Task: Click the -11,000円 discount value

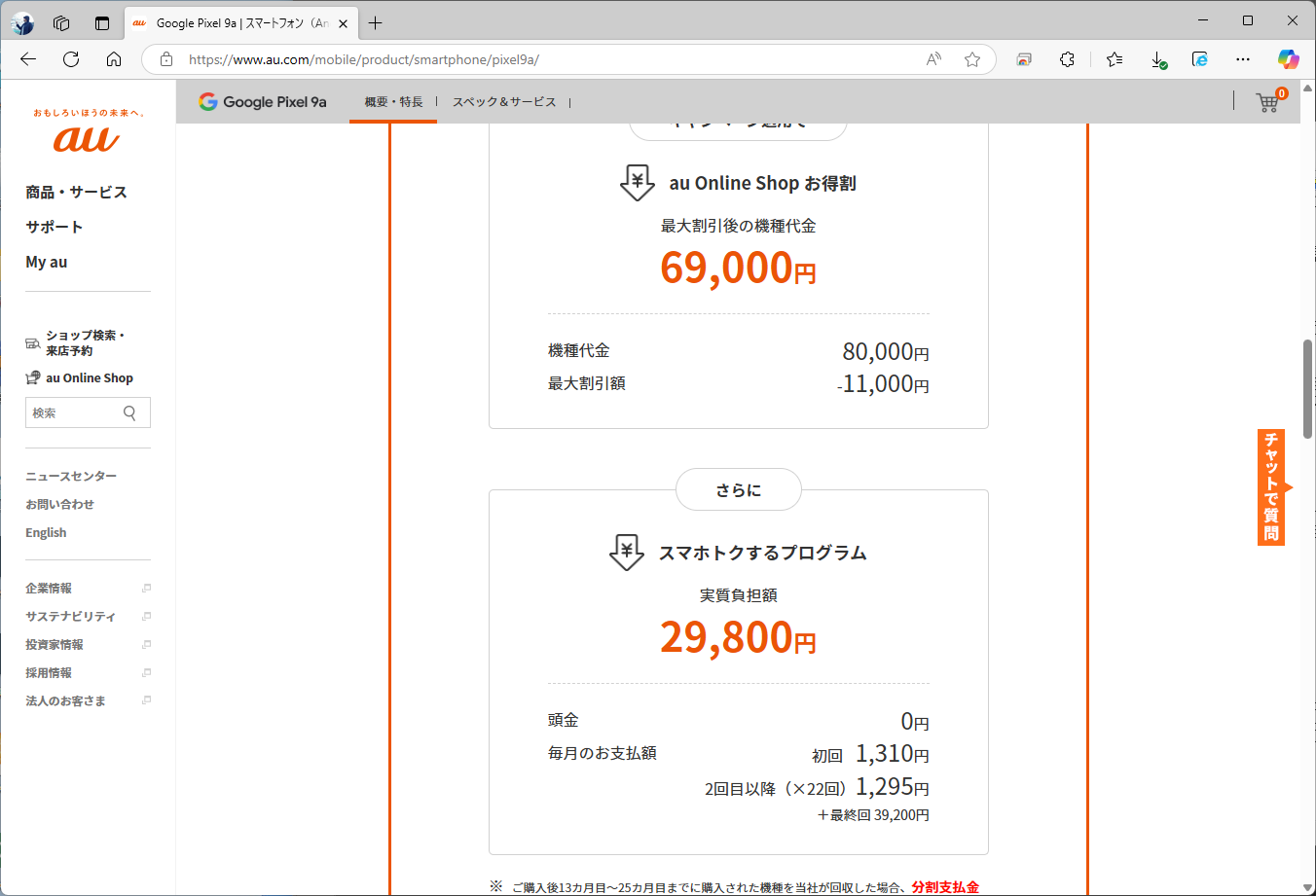Action: (x=883, y=384)
